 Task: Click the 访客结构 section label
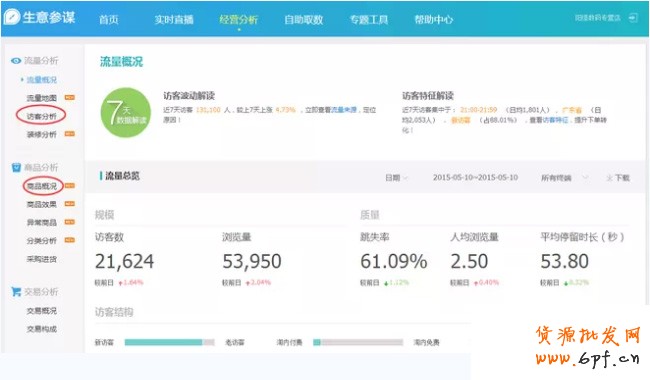[114, 312]
